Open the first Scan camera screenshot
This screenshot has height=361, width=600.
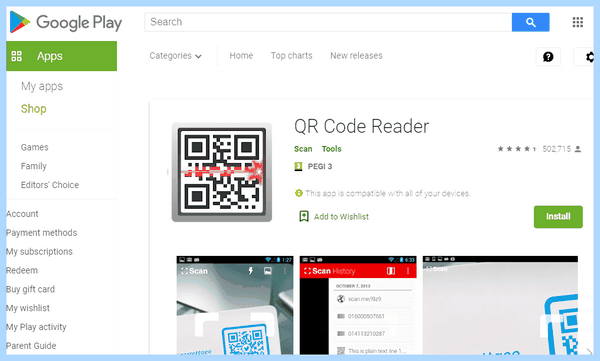click(235, 305)
